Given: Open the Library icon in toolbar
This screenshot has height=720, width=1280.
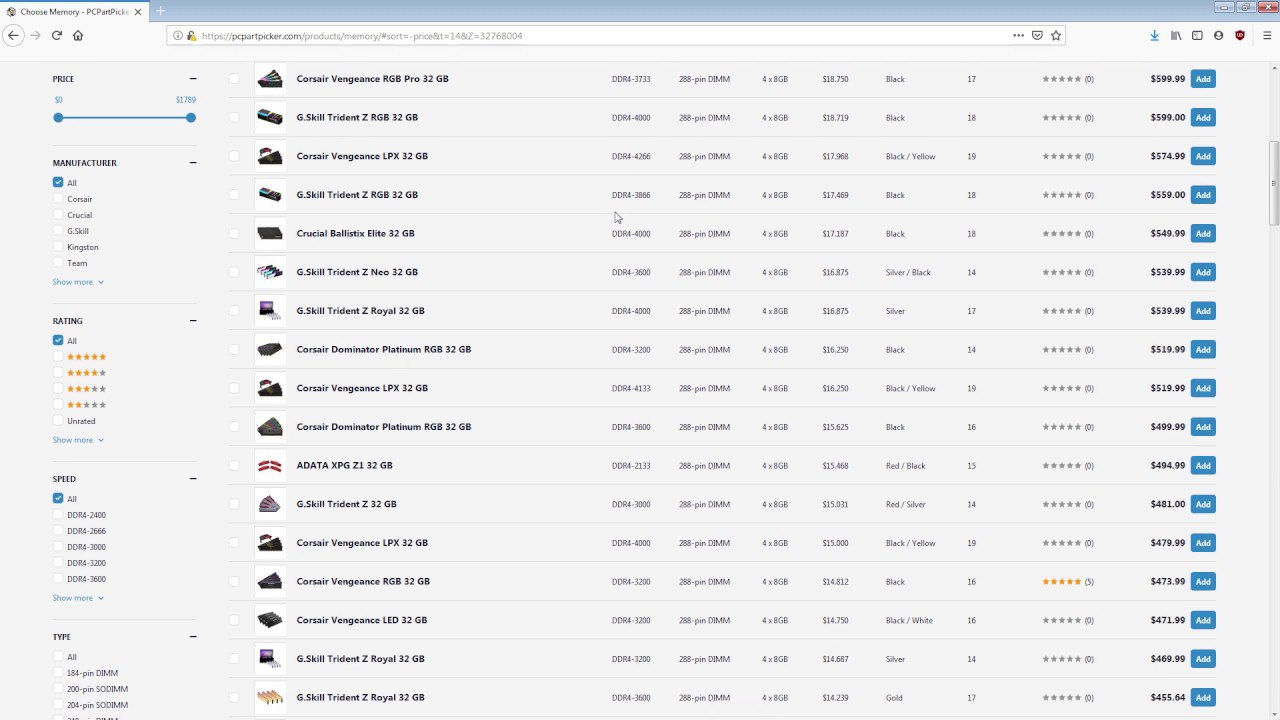Looking at the screenshot, I should [x=1176, y=35].
